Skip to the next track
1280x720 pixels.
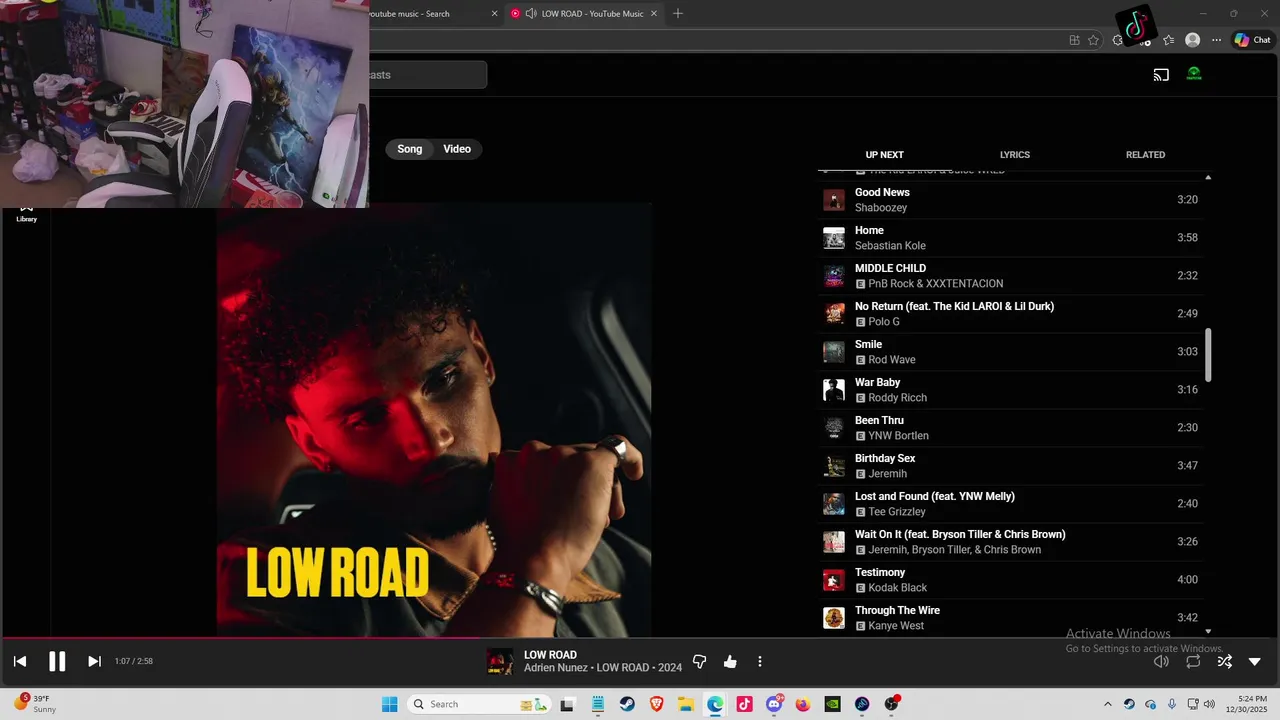tap(94, 661)
